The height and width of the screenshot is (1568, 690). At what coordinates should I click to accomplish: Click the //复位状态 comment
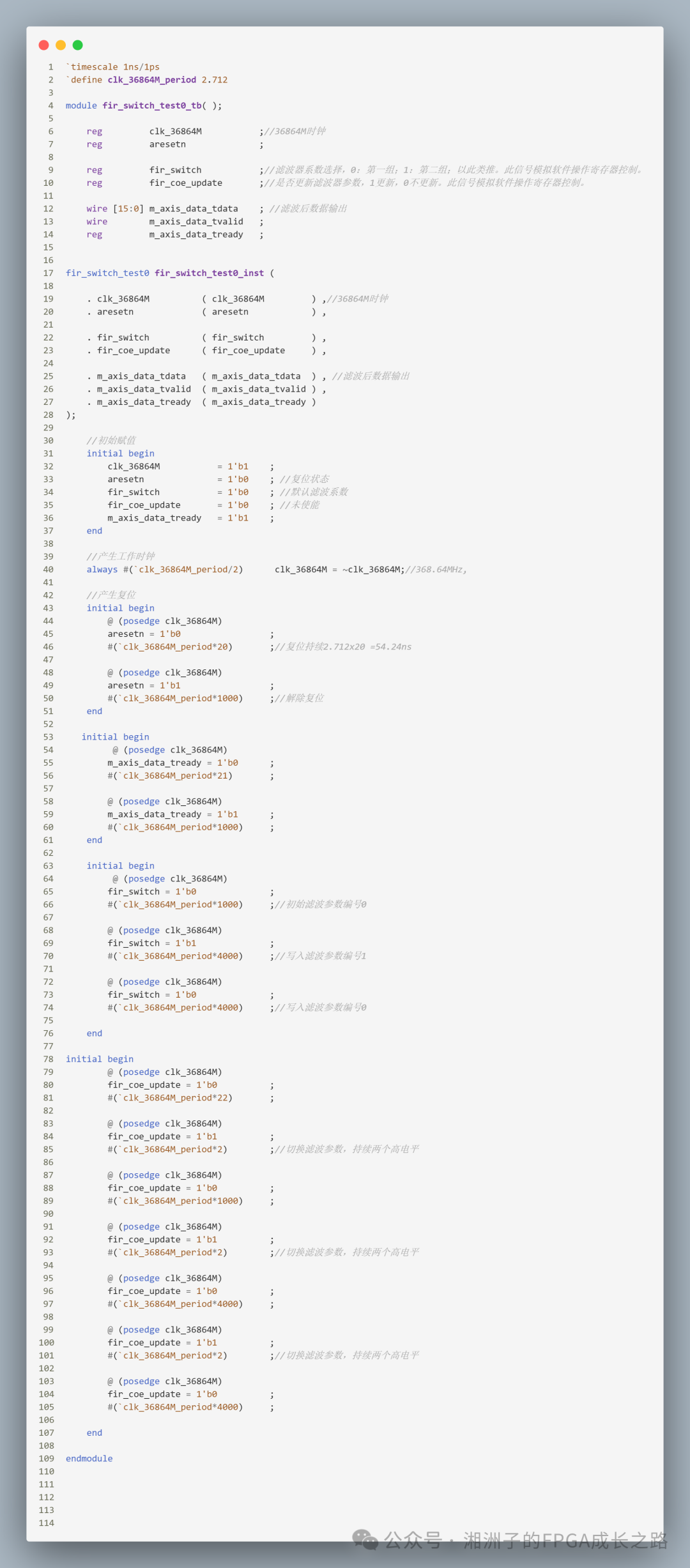(x=305, y=479)
